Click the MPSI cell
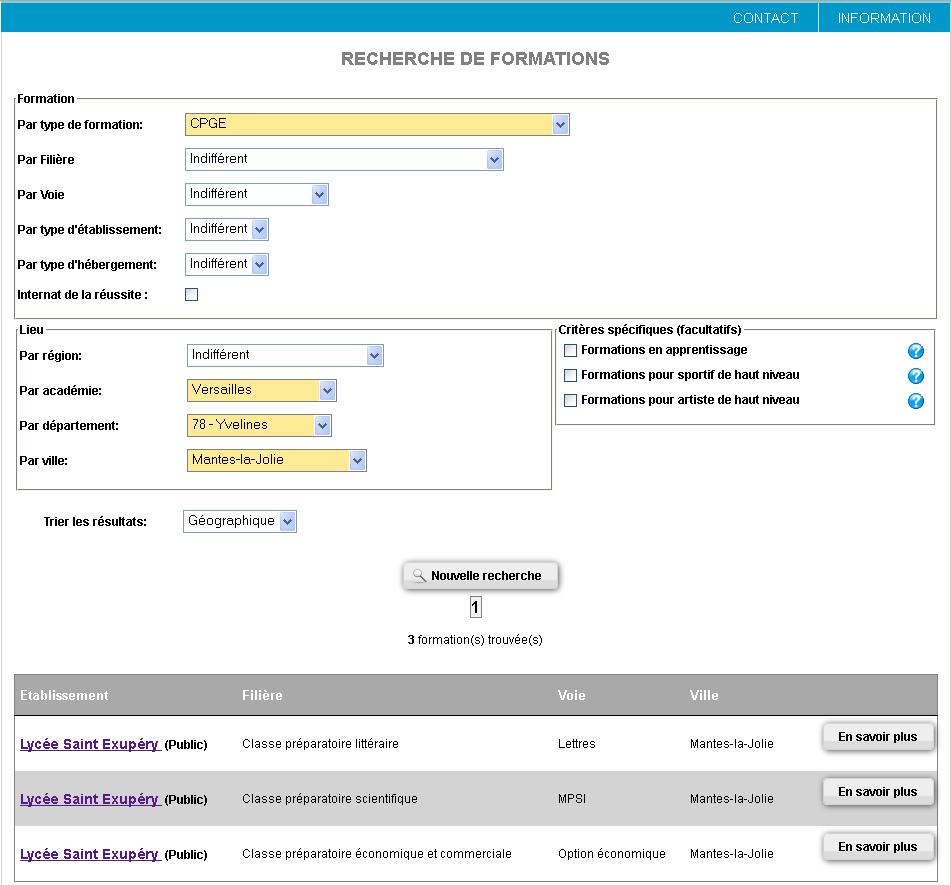The width and height of the screenshot is (951, 885). [572, 799]
